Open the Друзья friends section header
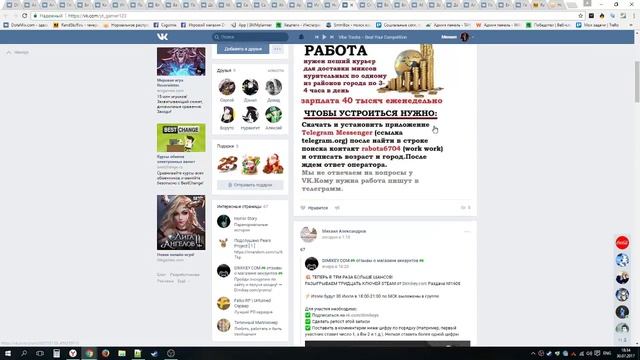 [224, 70]
